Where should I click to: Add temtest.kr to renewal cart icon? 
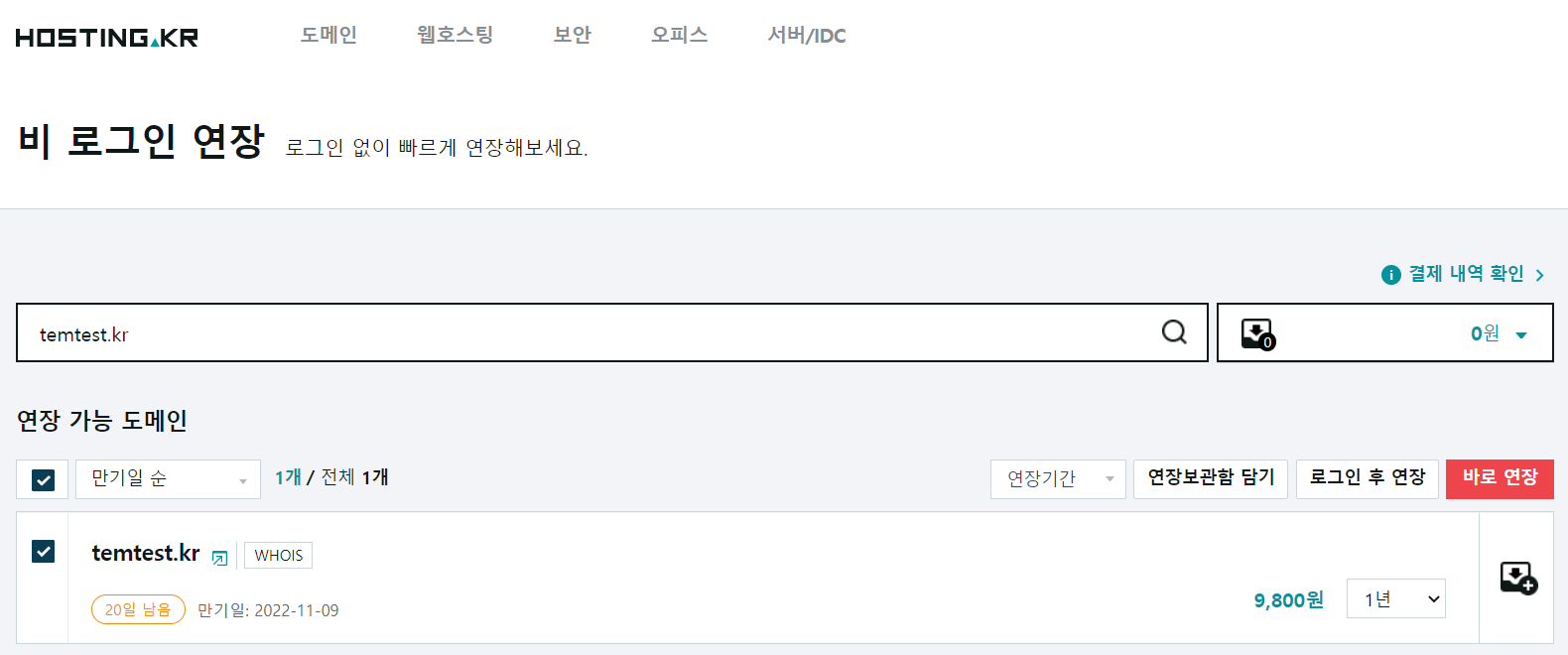[x=1518, y=578]
